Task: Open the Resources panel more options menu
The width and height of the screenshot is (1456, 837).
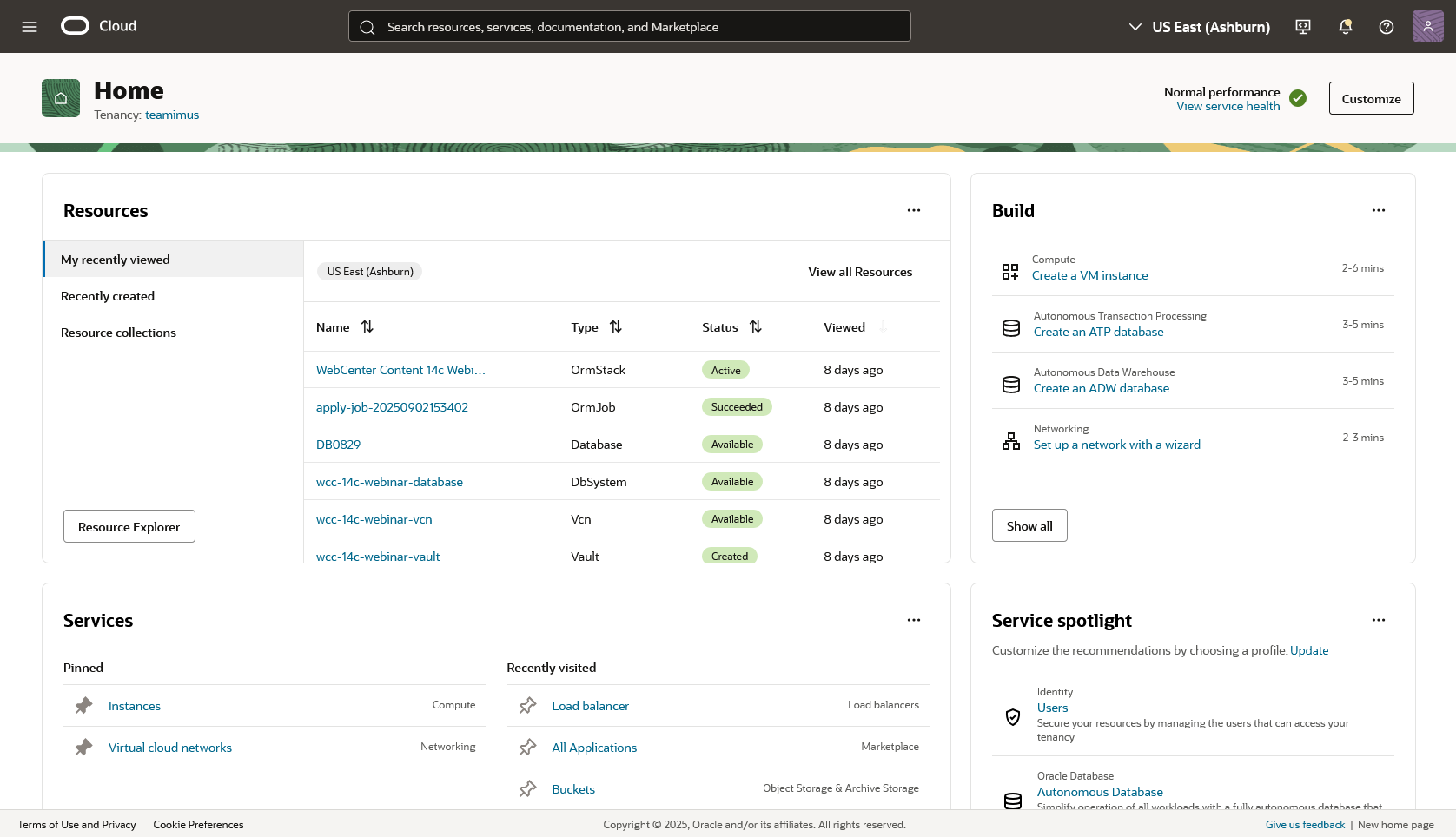Action: point(914,211)
